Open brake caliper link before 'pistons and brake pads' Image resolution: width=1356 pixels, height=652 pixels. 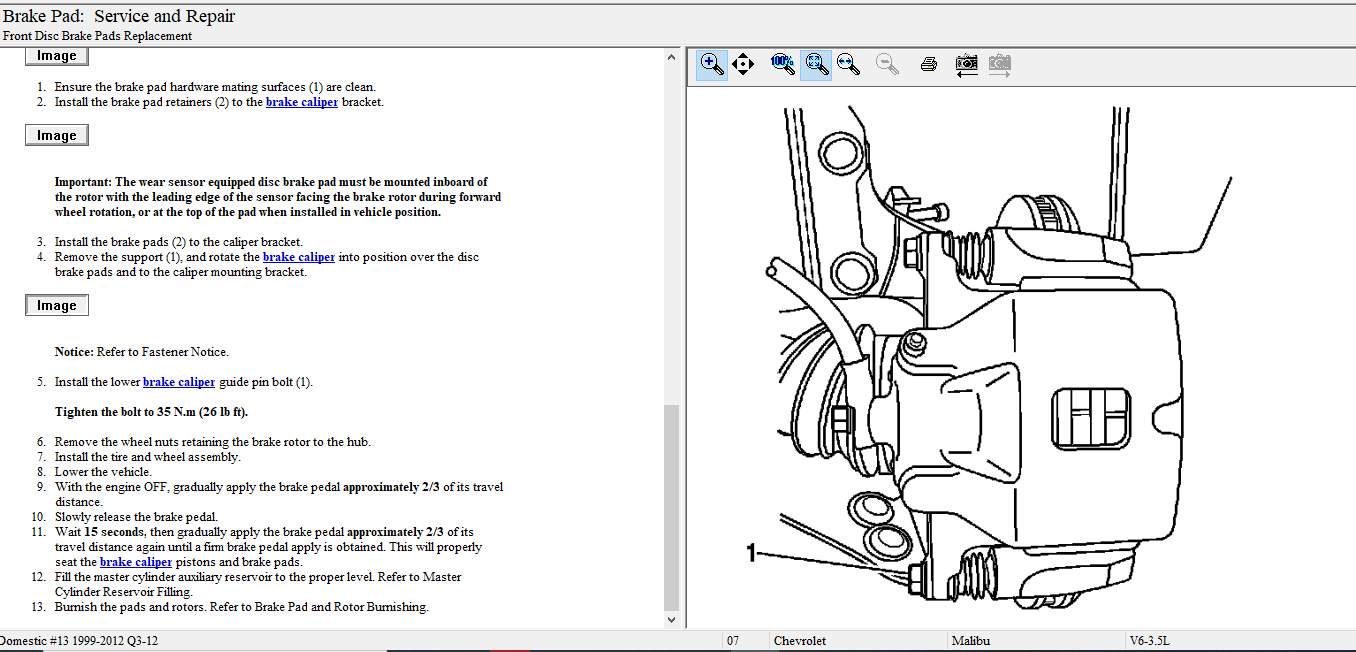[136, 562]
